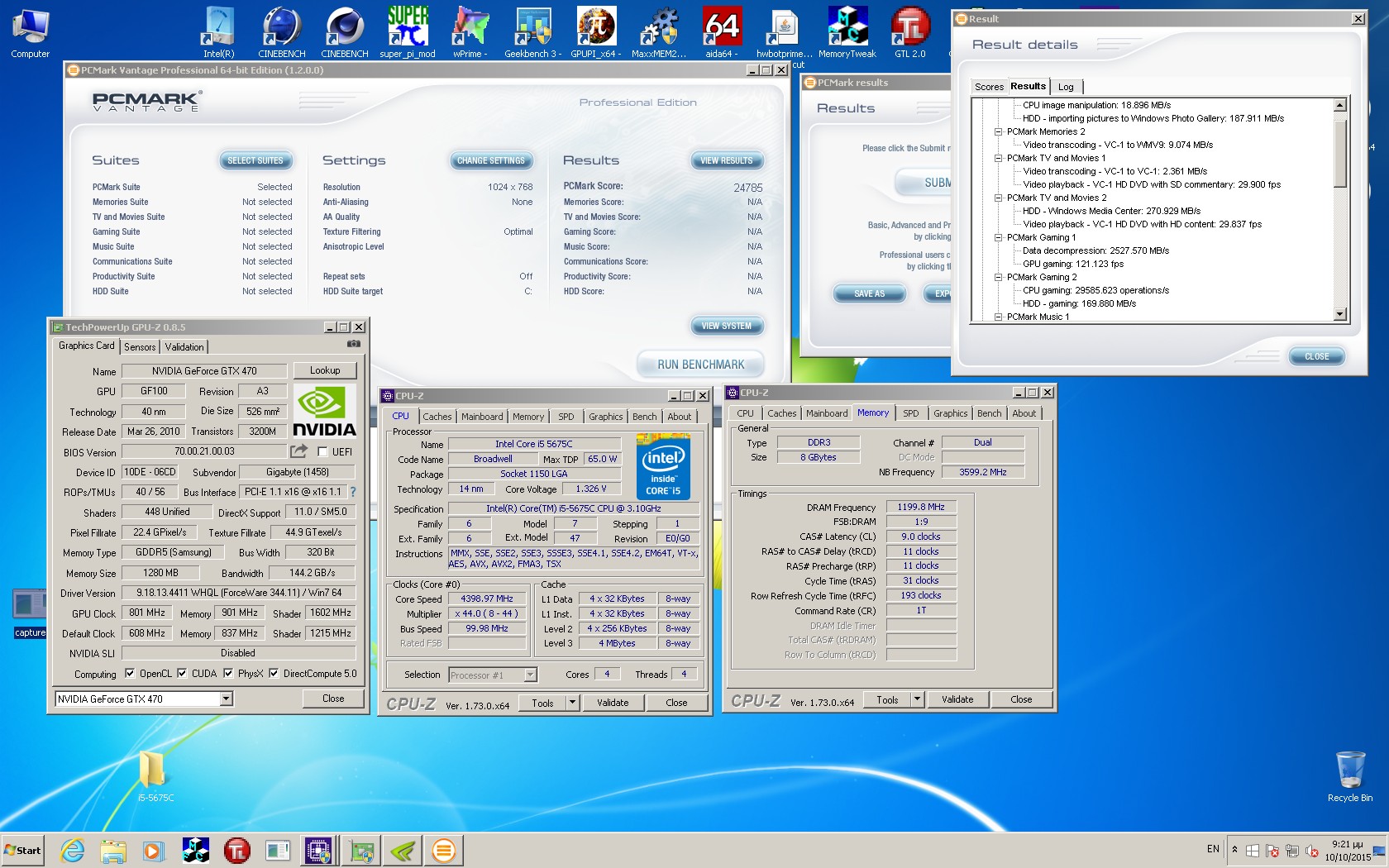The image size is (1389, 868).
Task: Switch to Validation tab in GPU-Z
Action: click(x=184, y=346)
